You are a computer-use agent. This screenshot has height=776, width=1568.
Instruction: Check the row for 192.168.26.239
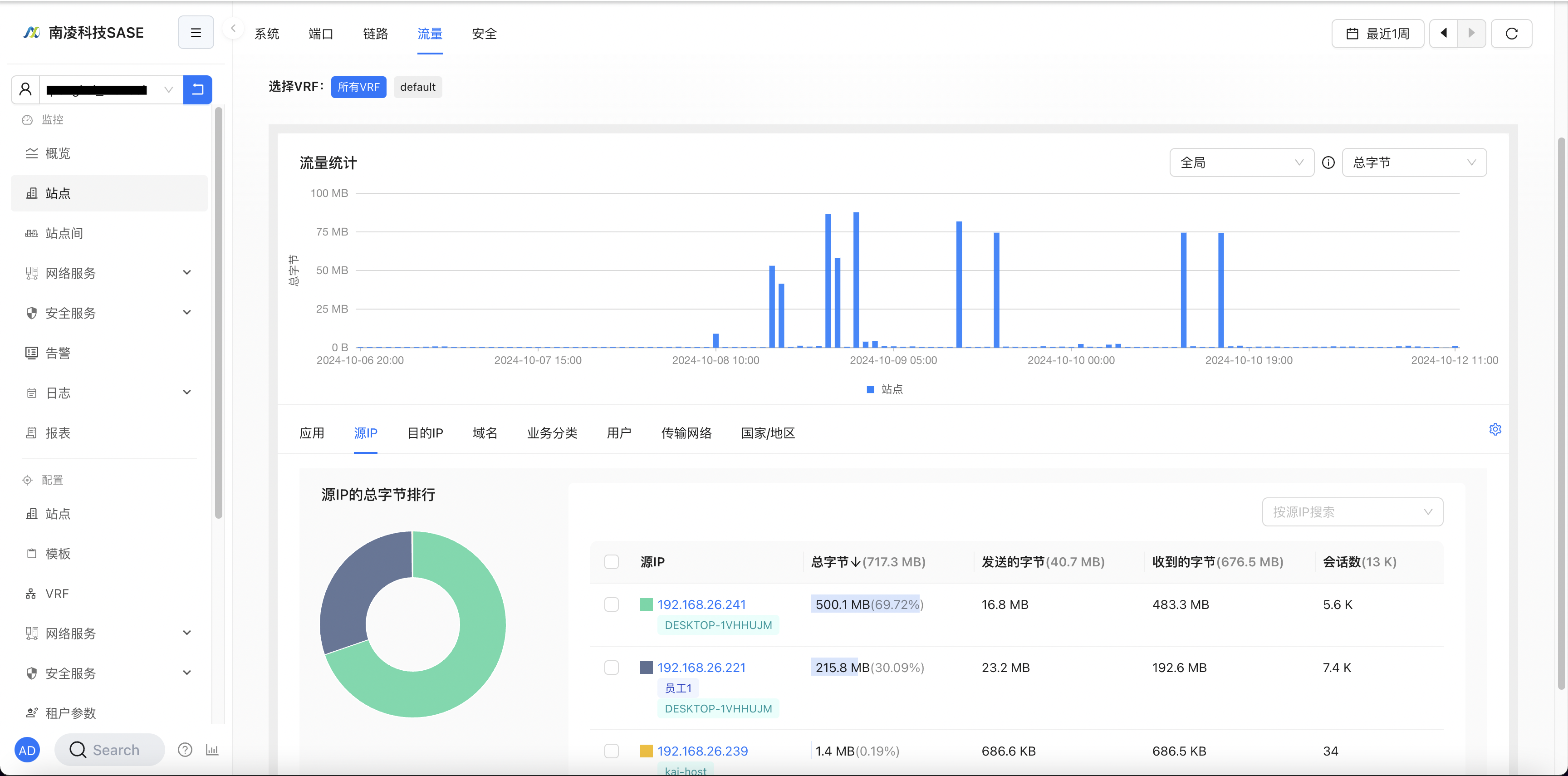(x=611, y=751)
